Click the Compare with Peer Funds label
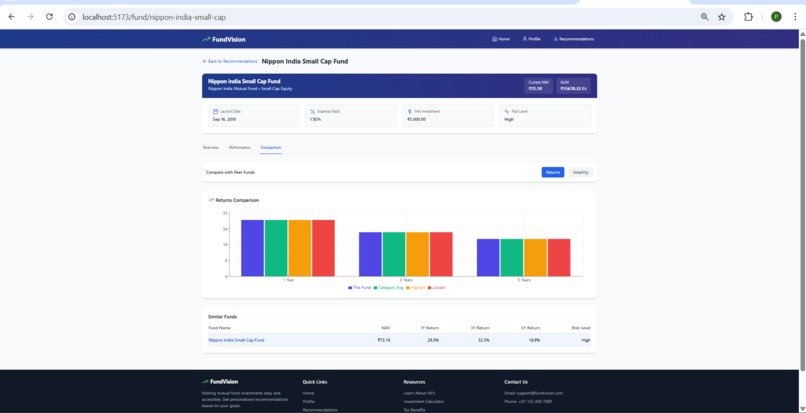The height and width of the screenshot is (413, 806). (230, 172)
